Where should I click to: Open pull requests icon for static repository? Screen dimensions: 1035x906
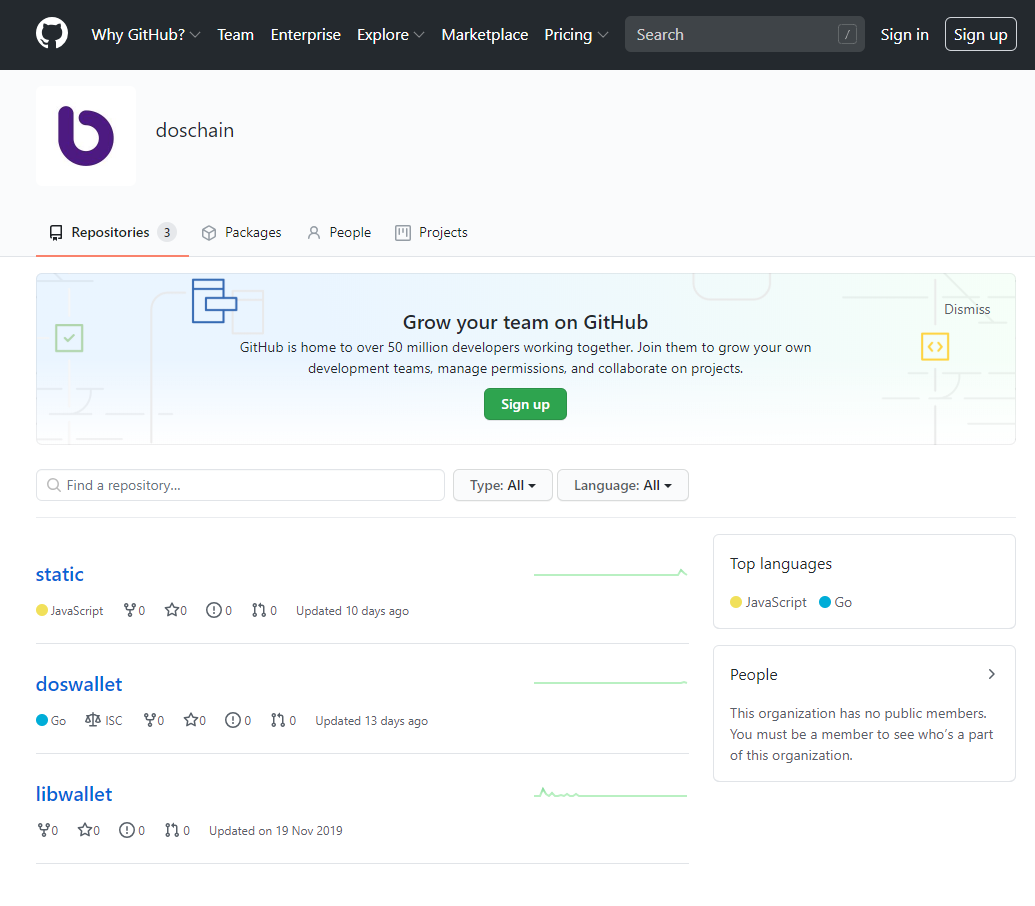point(259,610)
